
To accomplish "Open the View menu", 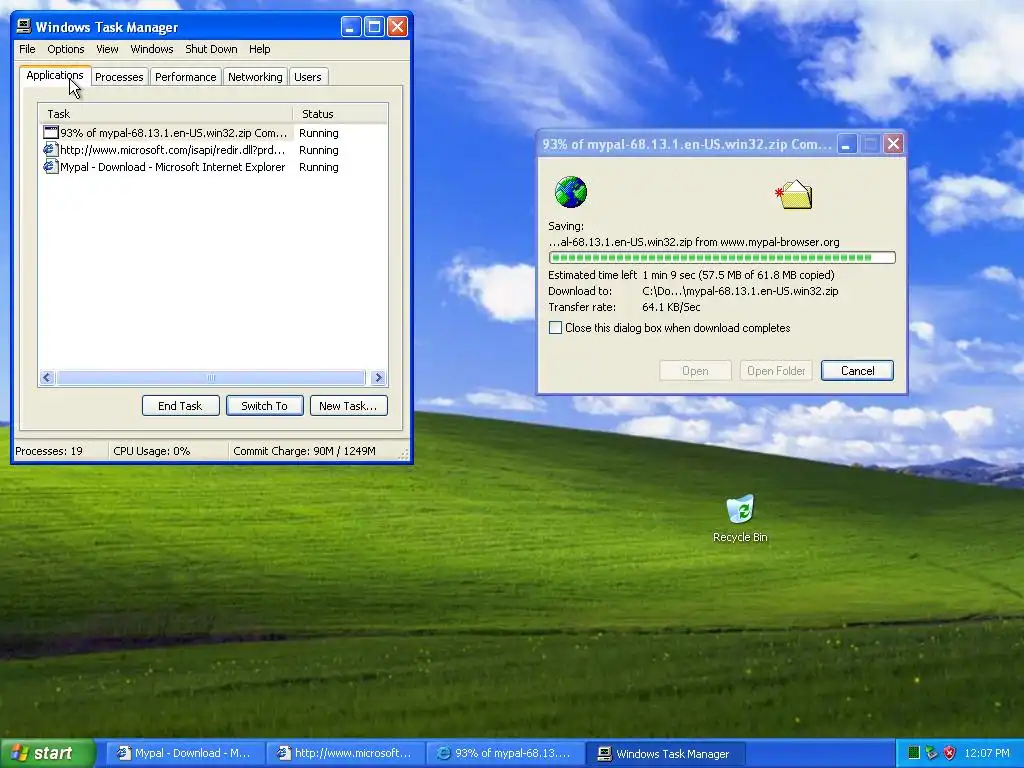I will point(107,49).
